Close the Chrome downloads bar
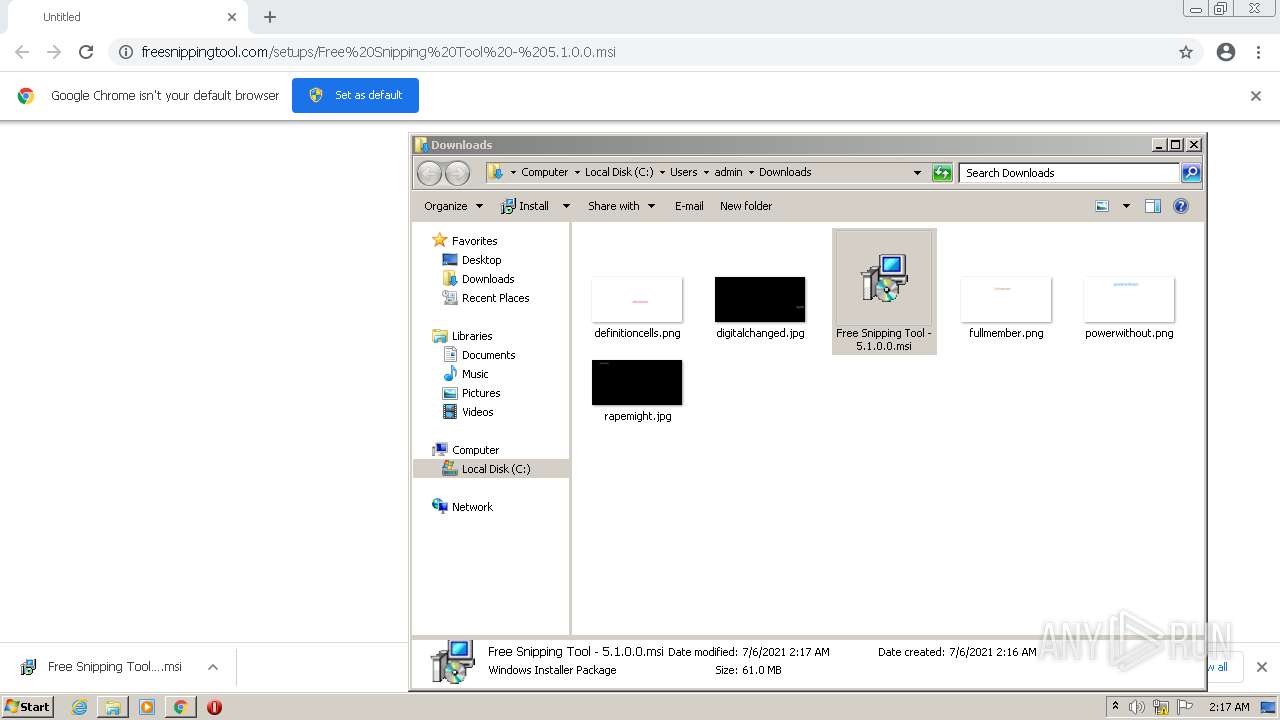1280x720 pixels. click(1261, 667)
